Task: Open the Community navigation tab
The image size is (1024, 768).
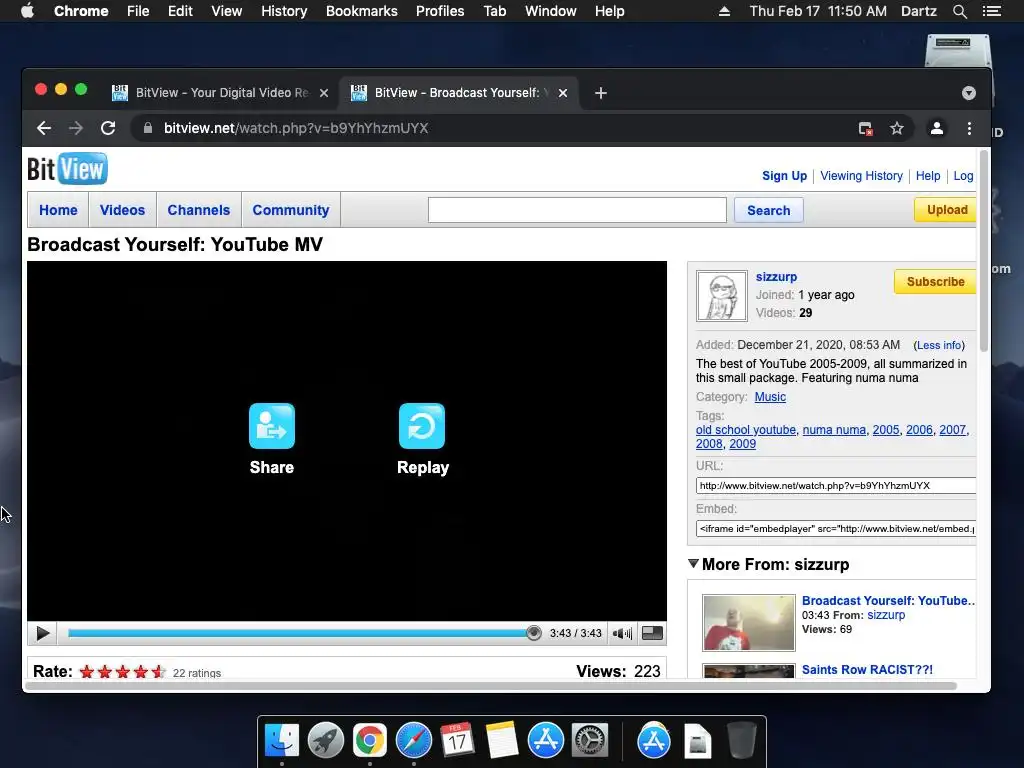Action: tap(291, 210)
